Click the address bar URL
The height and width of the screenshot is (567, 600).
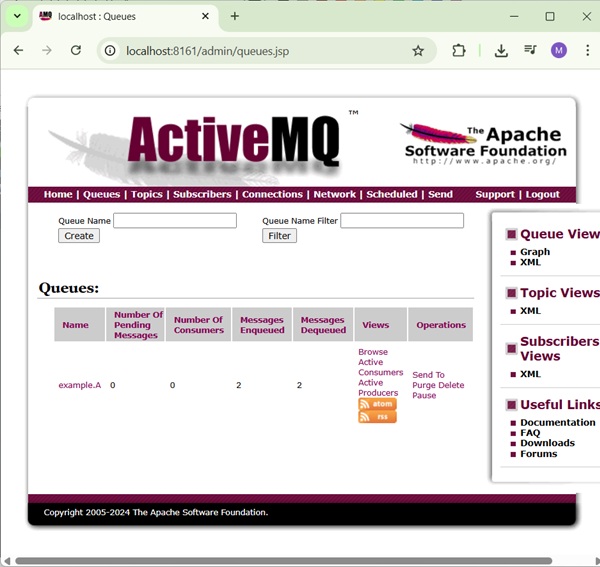[x=207, y=51]
